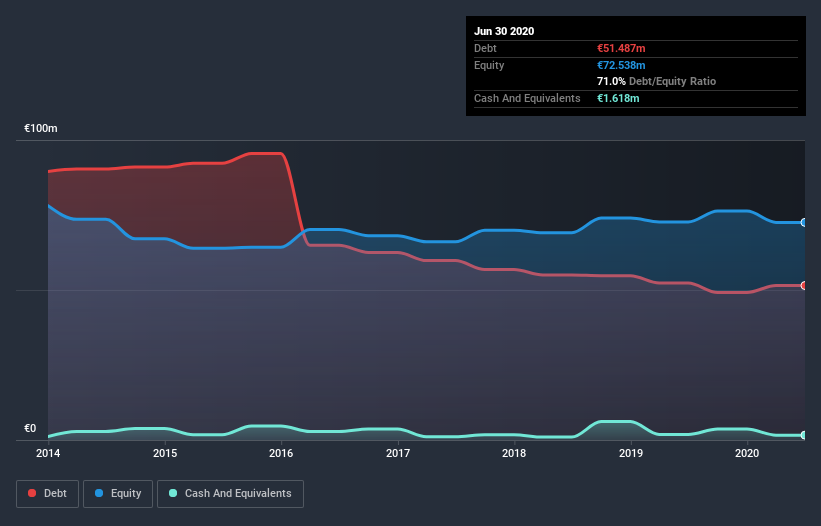The width and height of the screenshot is (821, 526).
Task: Select the blue Equity endpoint marker
Action: (x=804, y=222)
